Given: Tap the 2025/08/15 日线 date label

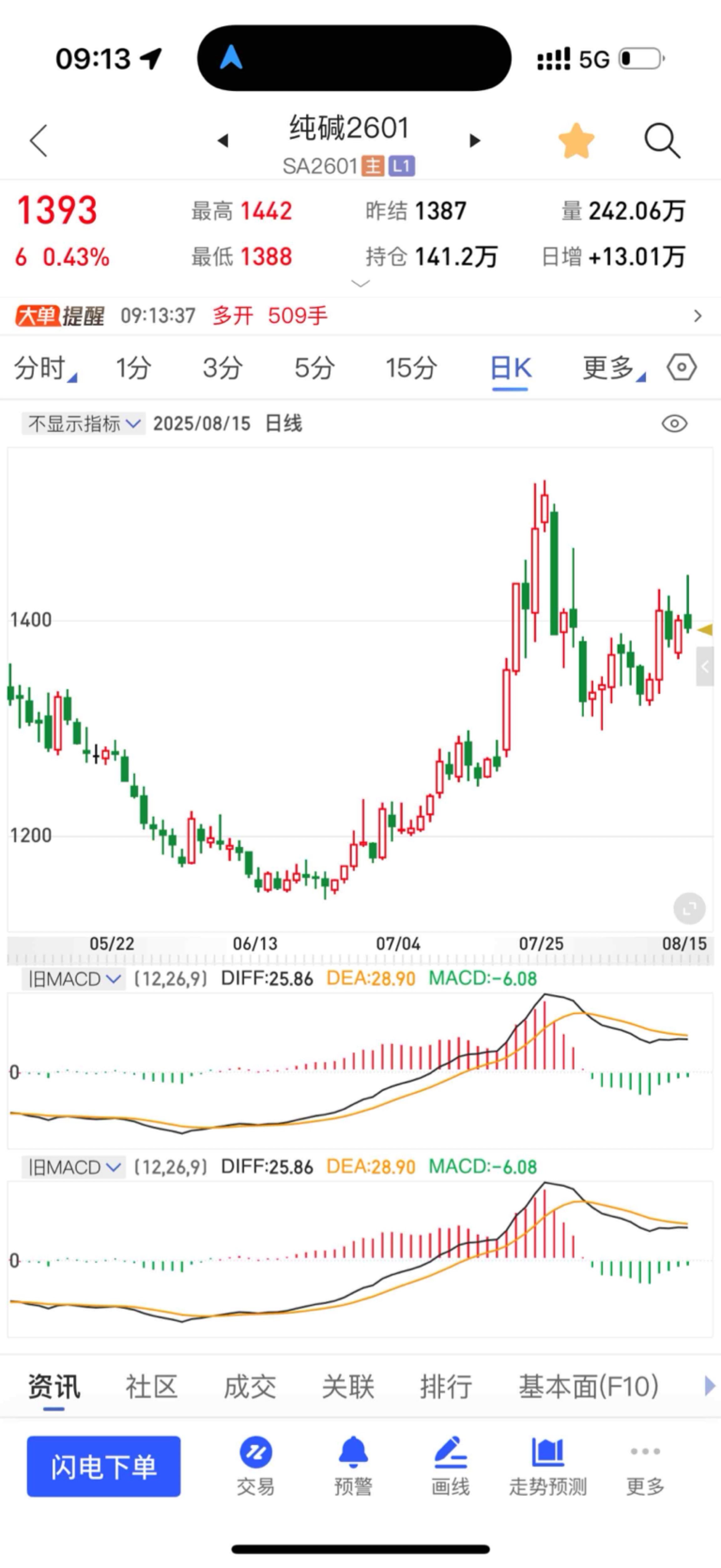Looking at the screenshot, I should tap(228, 423).
